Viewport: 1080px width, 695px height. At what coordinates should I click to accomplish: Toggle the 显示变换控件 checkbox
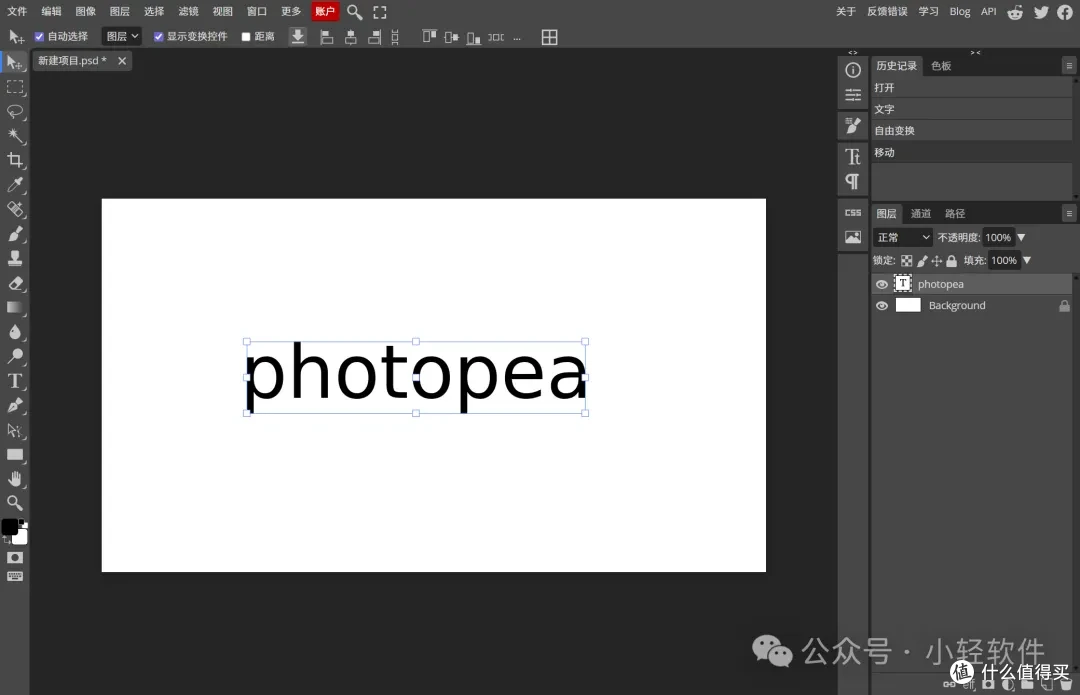pyautogui.click(x=158, y=37)
